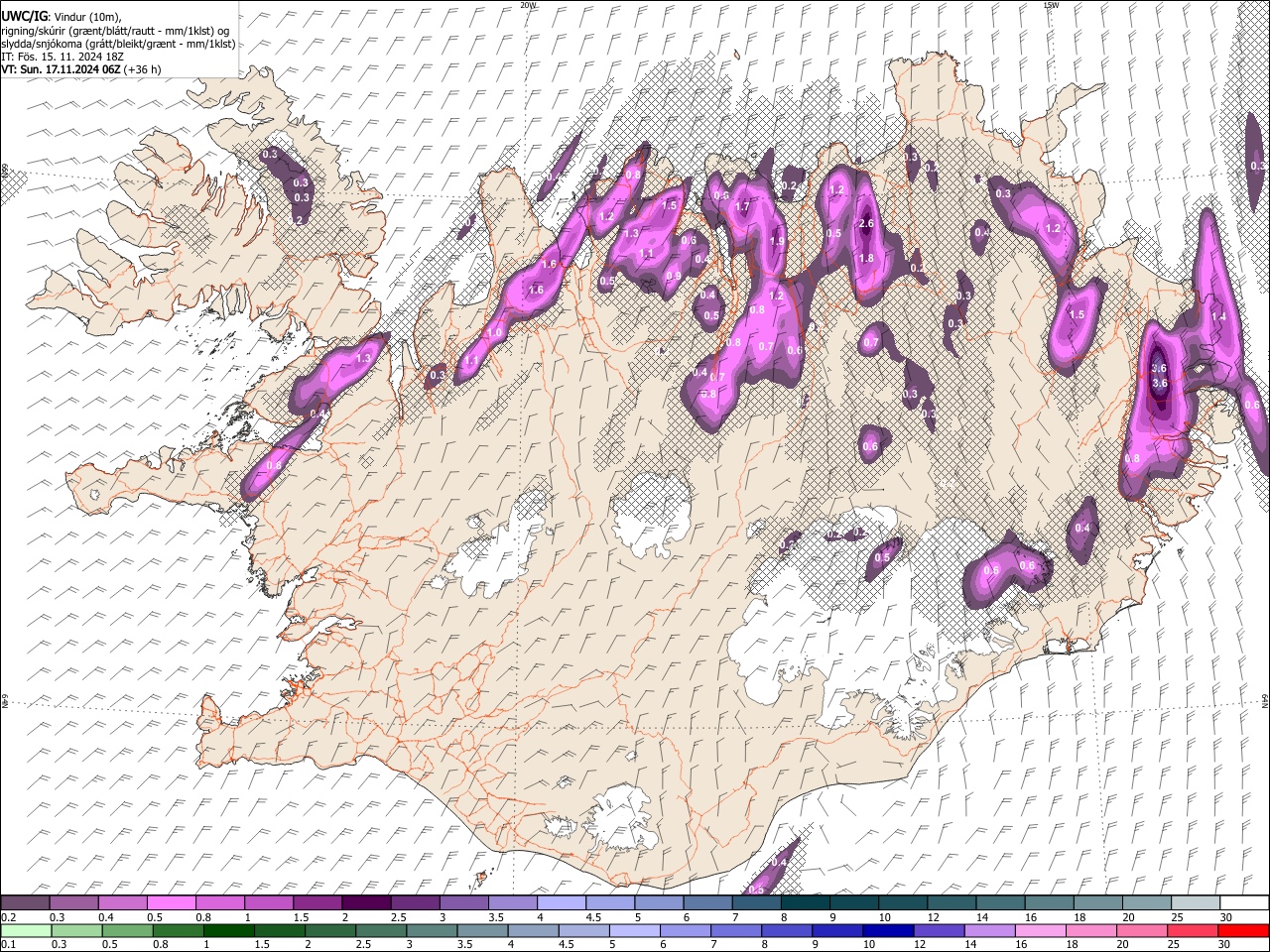Click the '25' label in the top legend row

point(1177,917)
